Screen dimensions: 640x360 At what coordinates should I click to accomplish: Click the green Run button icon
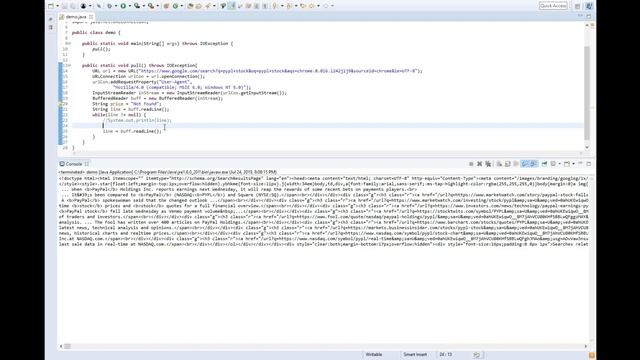point(123,6)
